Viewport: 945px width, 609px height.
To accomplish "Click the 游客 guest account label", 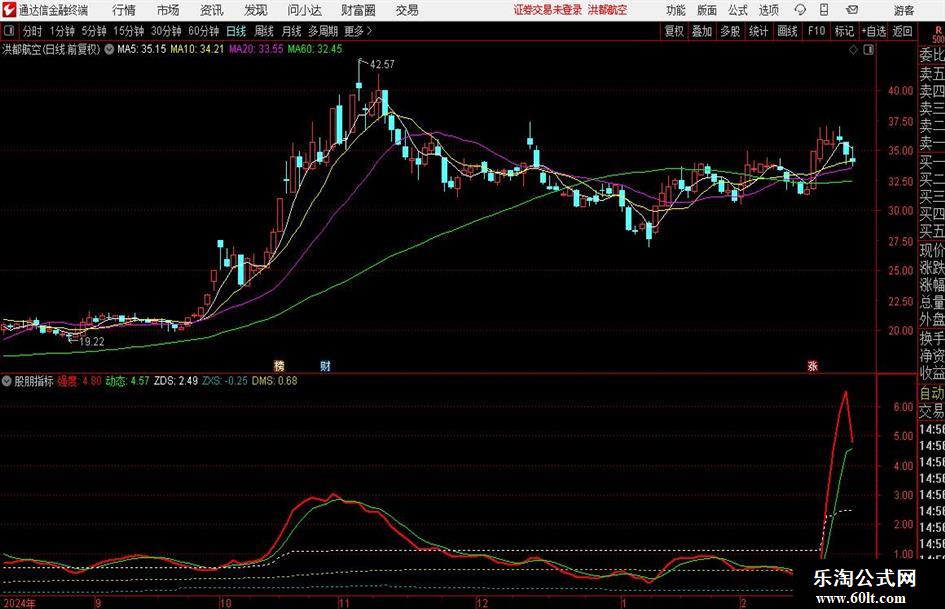I will pos(904,10).
